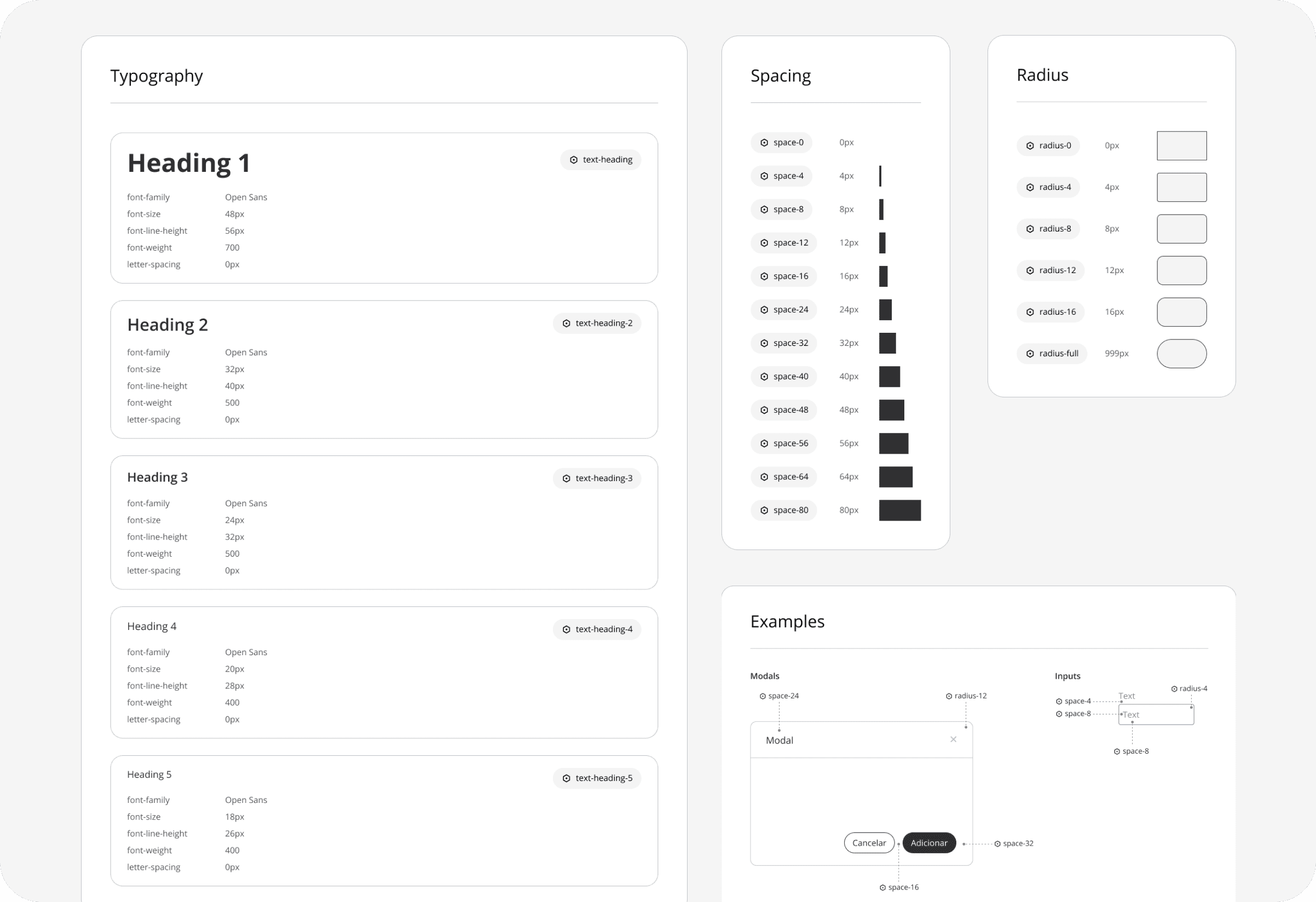Click the Cancelar button in the Modal
1316x902 pixels.
pyautogui.click(x=869, y=842)
